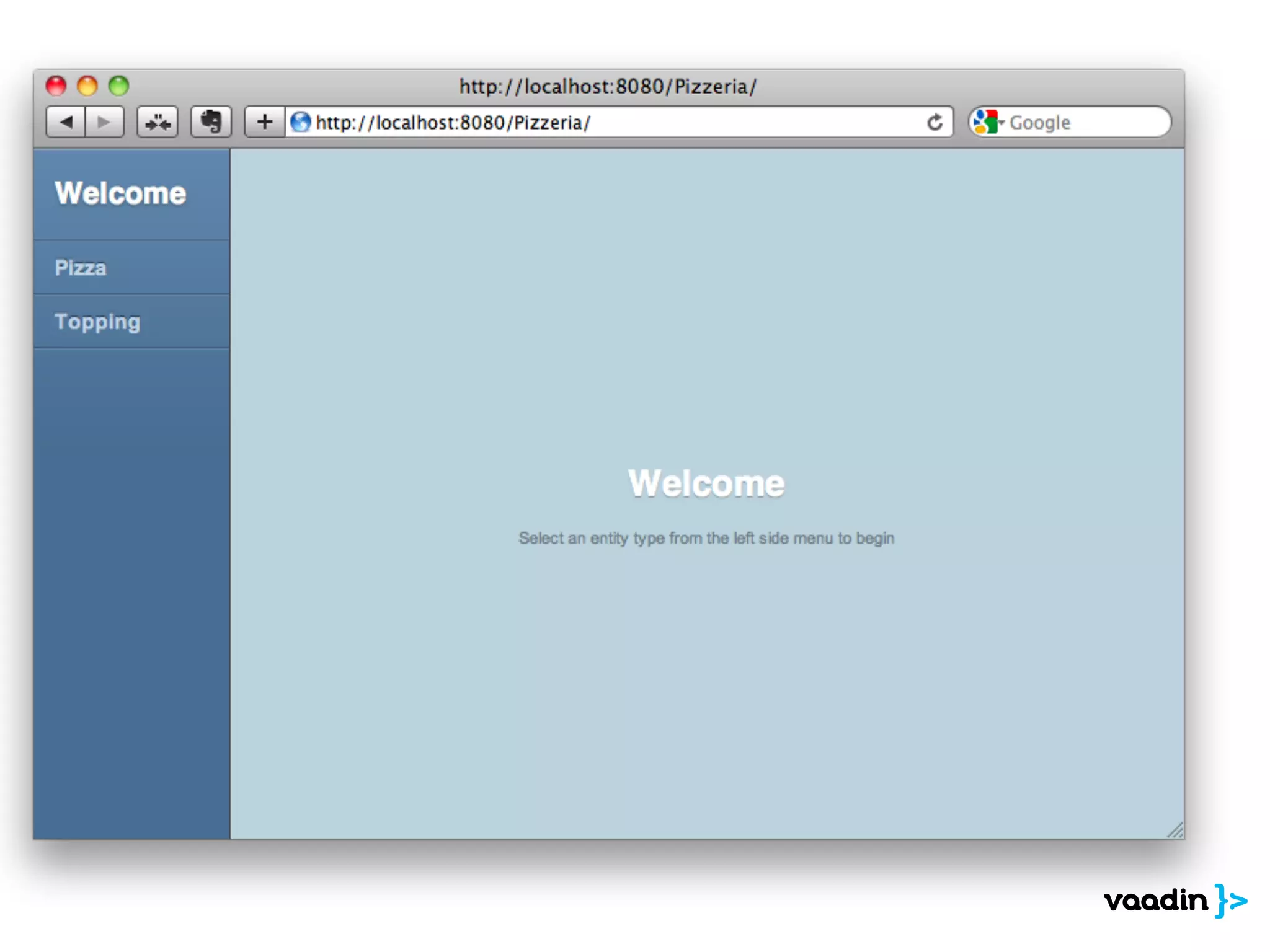
Task: Click the plus add-bookmark button
Action: click(265, 122)
